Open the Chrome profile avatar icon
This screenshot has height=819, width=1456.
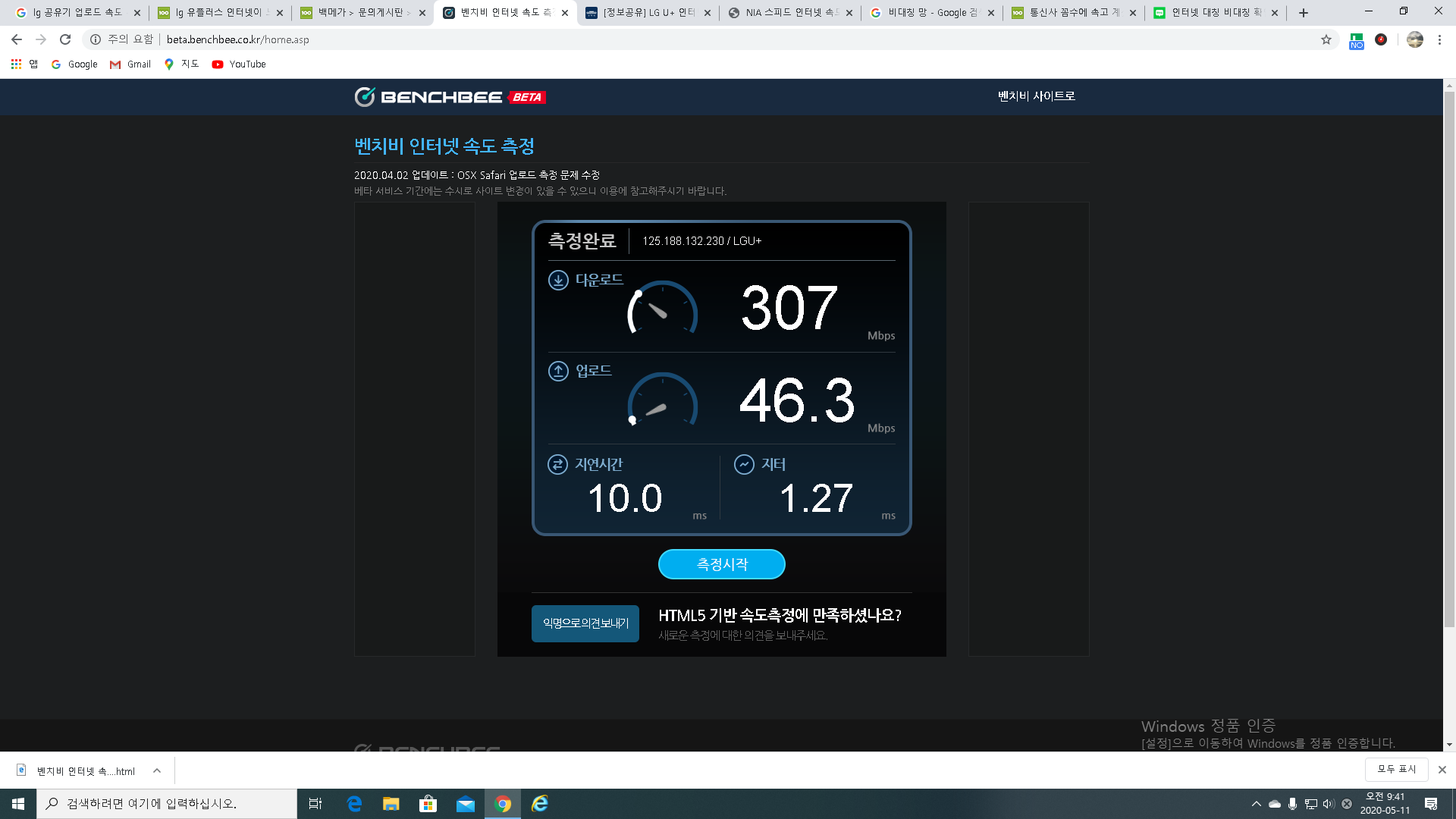tap(1414, 39)
